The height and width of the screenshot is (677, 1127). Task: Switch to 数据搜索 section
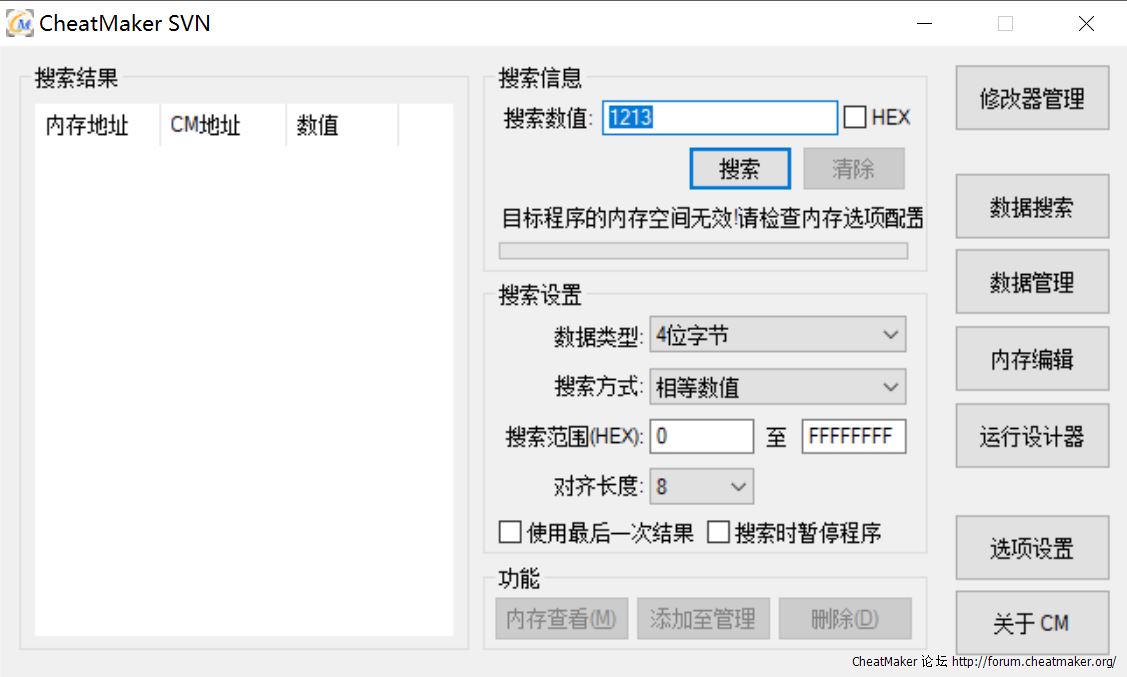point(1032,206)
